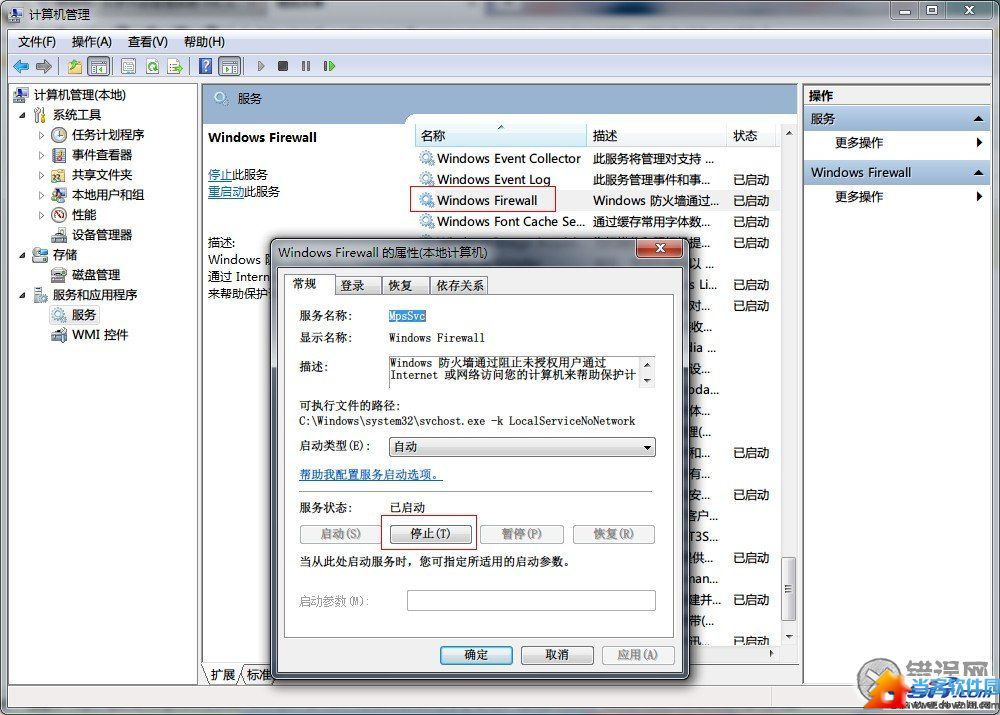Click the blue Help question mark icon
This screenshot has width=1000, height=715.
tap(205, 66)
